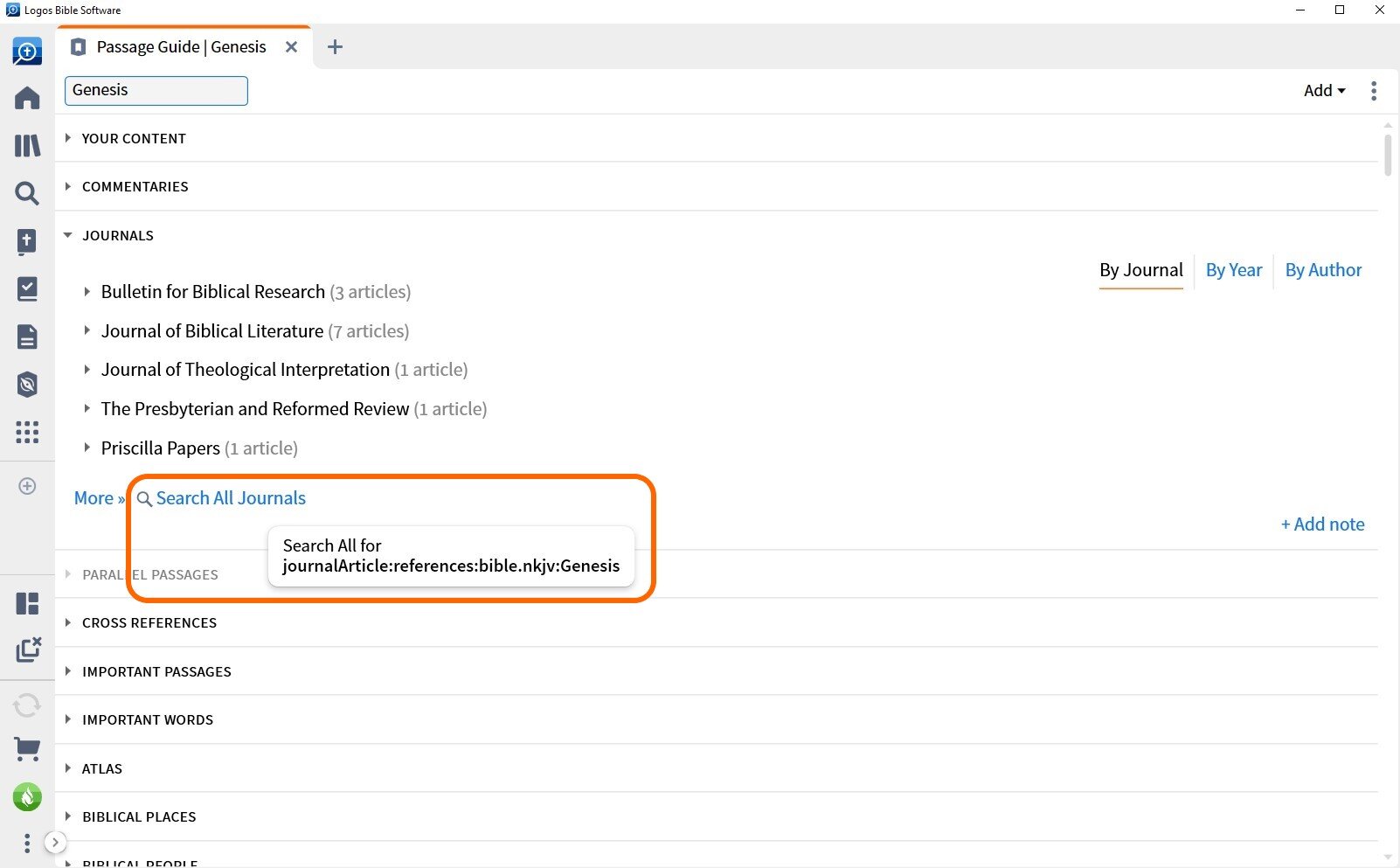Expand Journal of Biblical Literature articles
Image resolution: width=1400 pixels, height=868 pixels.
pos(87,330)
